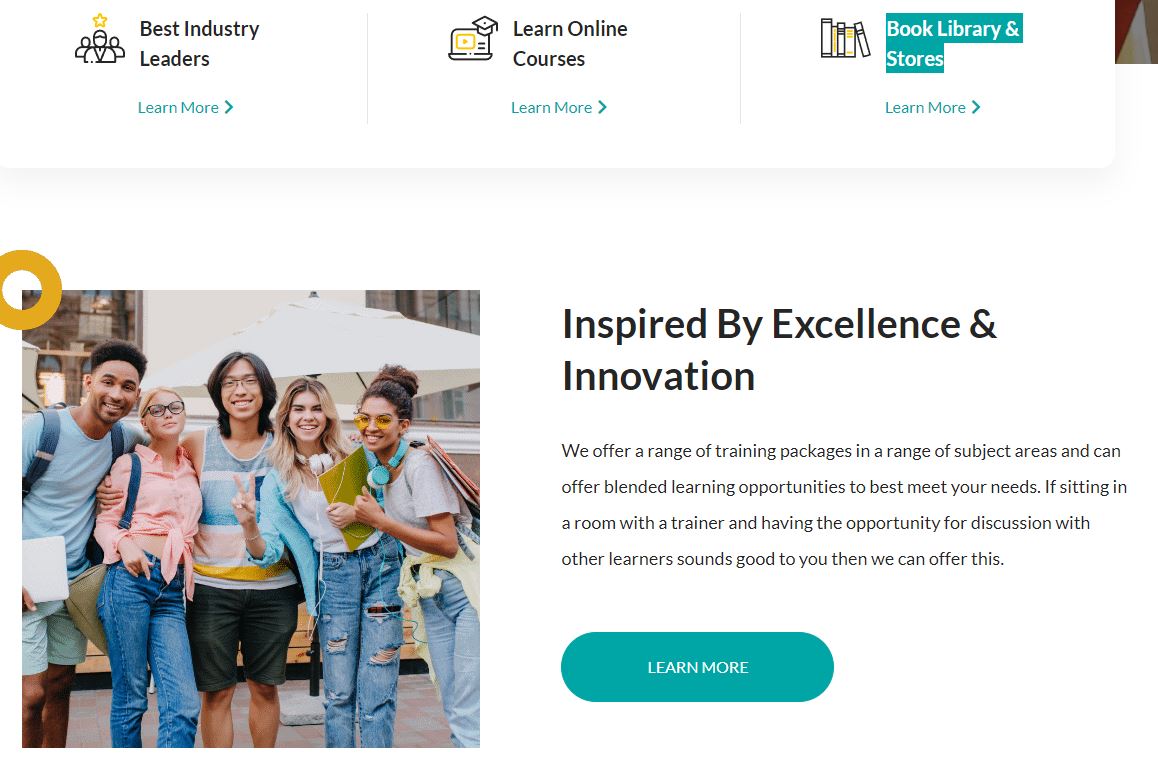Image resolution: width=1158 pixels, height=766 pixels.
Task: Select the Best Industry Leaders heading
Action: pyautogui.click(x=199, y=44)
